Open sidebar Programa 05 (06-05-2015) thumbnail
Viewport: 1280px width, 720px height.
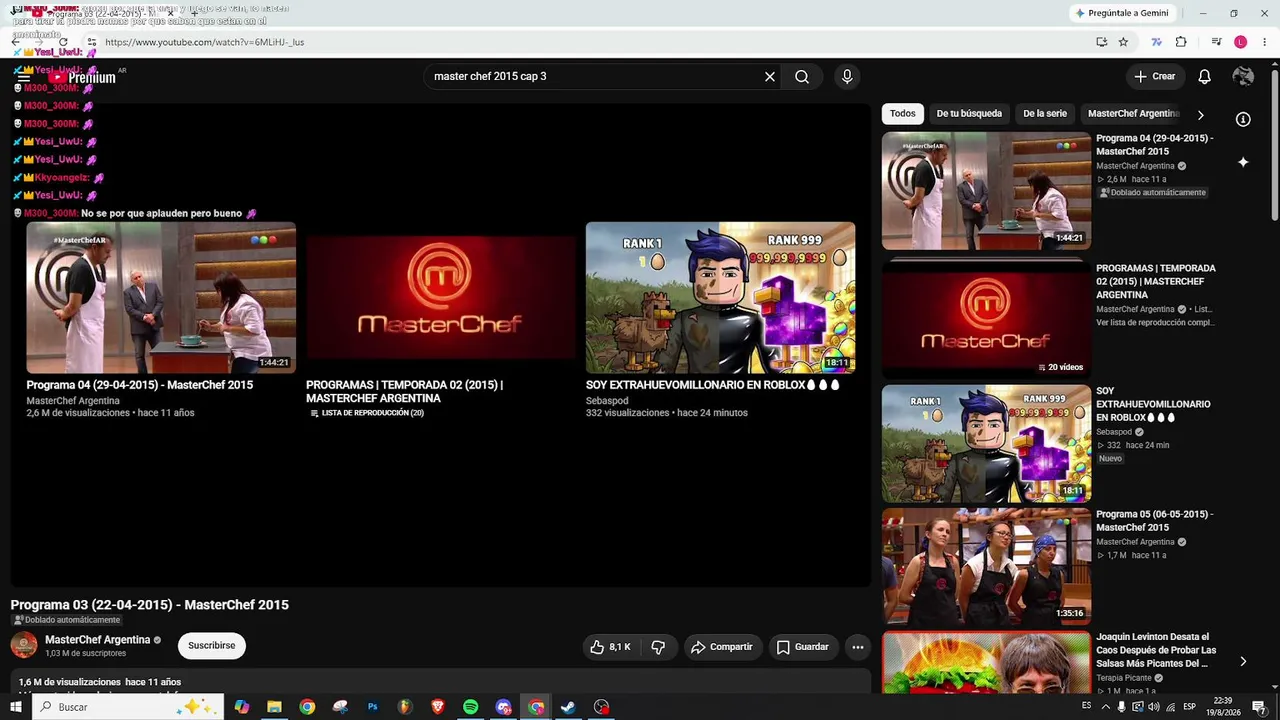pyautogui.click(x=986, y=567)
